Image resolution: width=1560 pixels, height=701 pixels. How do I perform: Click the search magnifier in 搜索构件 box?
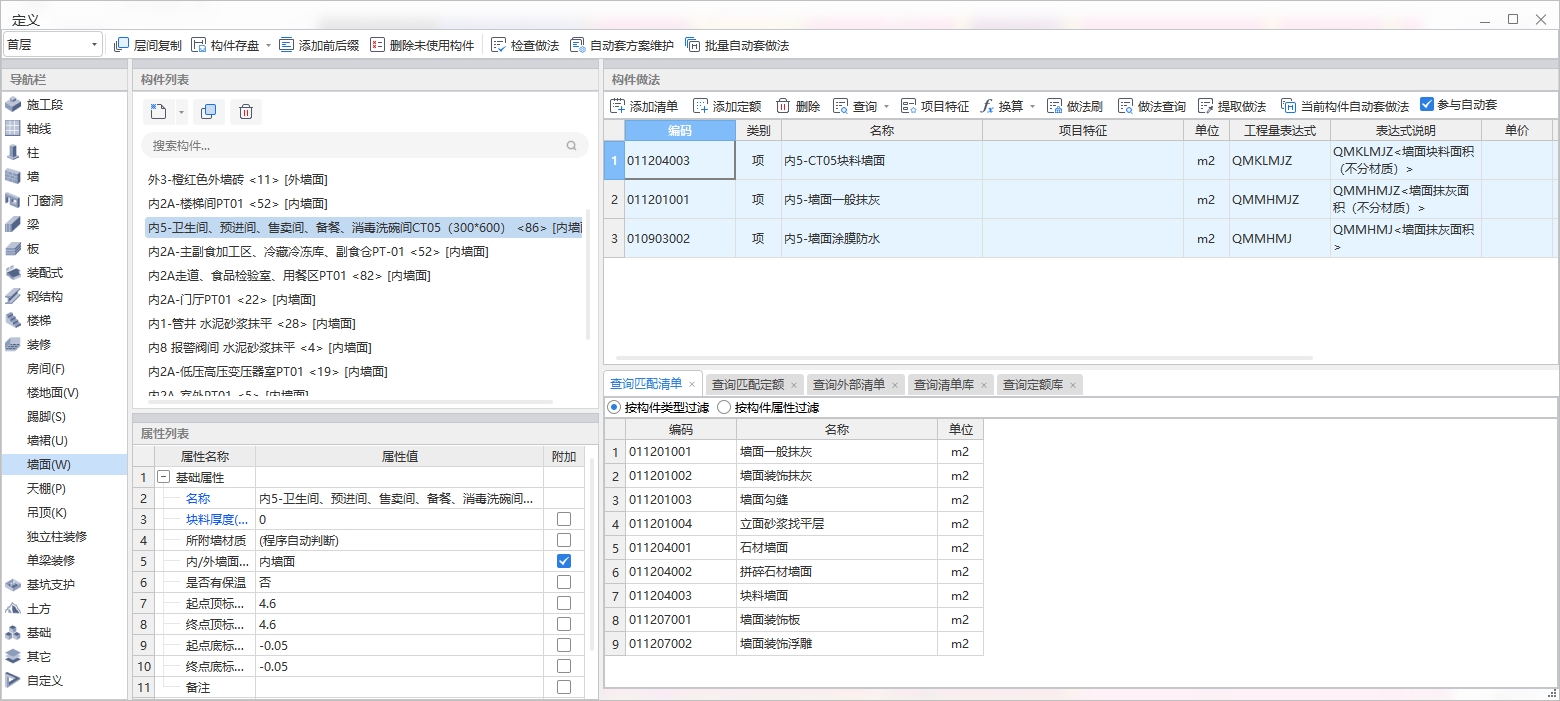[x=572, y=146]
